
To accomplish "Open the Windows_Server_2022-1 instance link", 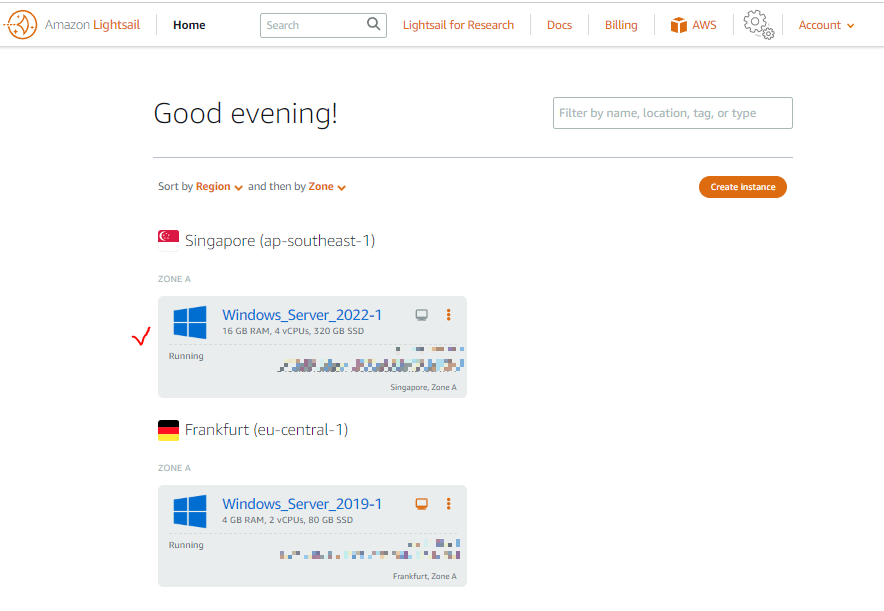I will [x=302, y=315].
